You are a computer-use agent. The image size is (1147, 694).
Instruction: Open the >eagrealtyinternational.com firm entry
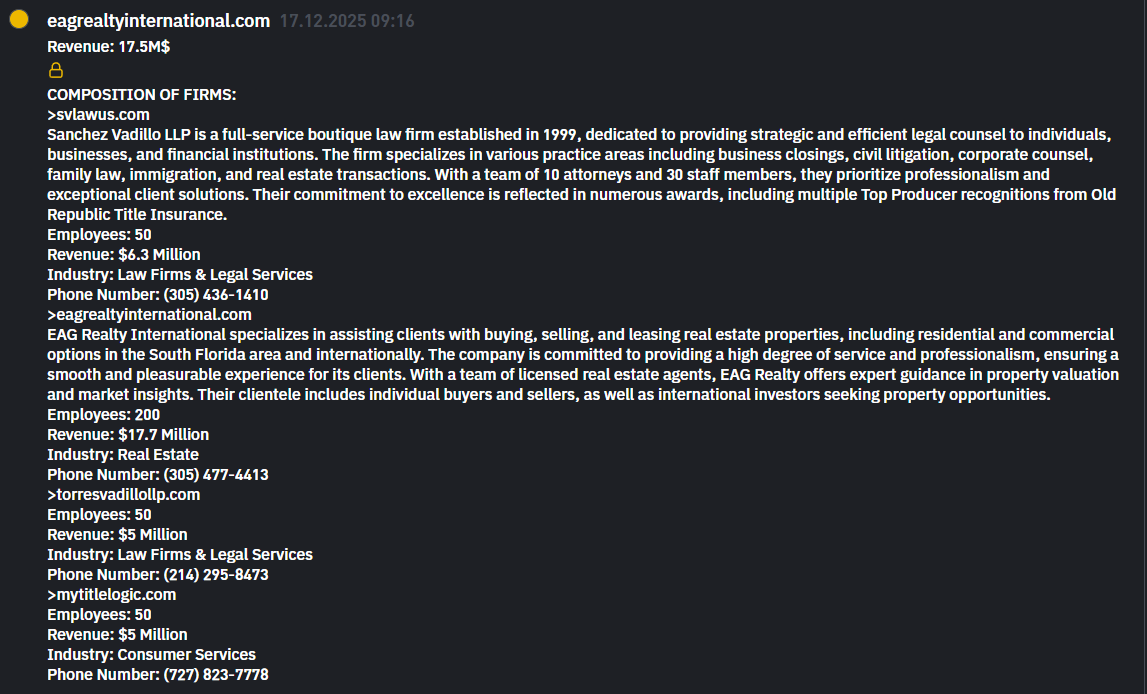(x=149, y=315)
